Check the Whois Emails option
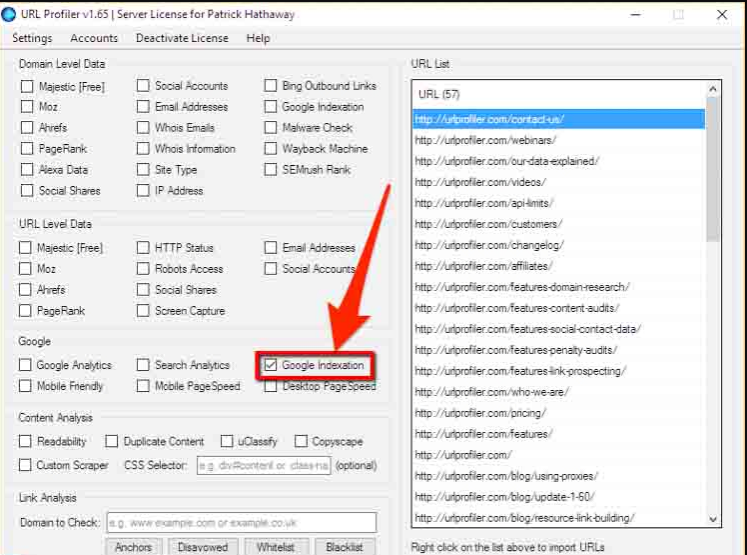This screenshot has height=555, width=747. point(143,128)
